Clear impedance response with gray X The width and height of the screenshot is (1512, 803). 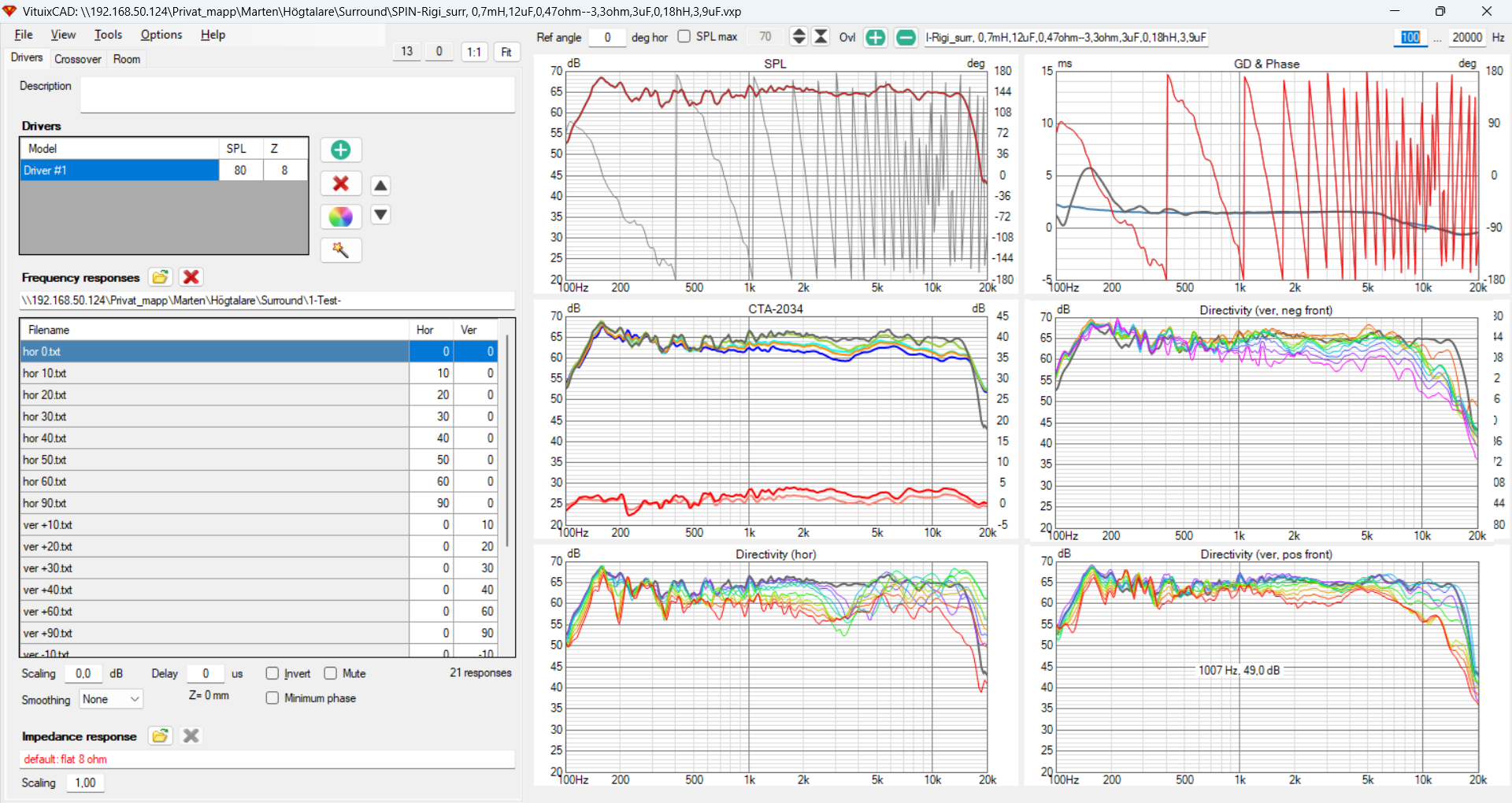[x=191, y=736]
